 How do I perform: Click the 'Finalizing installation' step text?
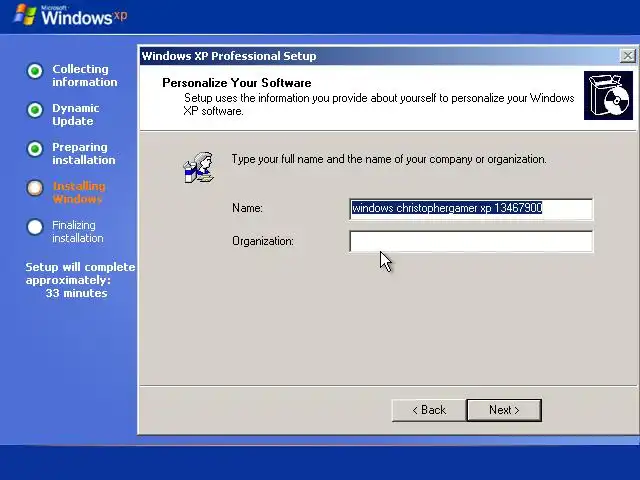78,231
